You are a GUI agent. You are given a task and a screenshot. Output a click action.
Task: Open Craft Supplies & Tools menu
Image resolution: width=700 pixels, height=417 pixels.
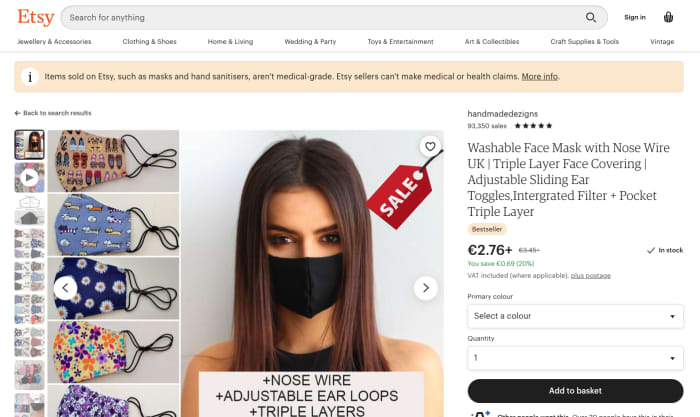[x=584, y=42]
